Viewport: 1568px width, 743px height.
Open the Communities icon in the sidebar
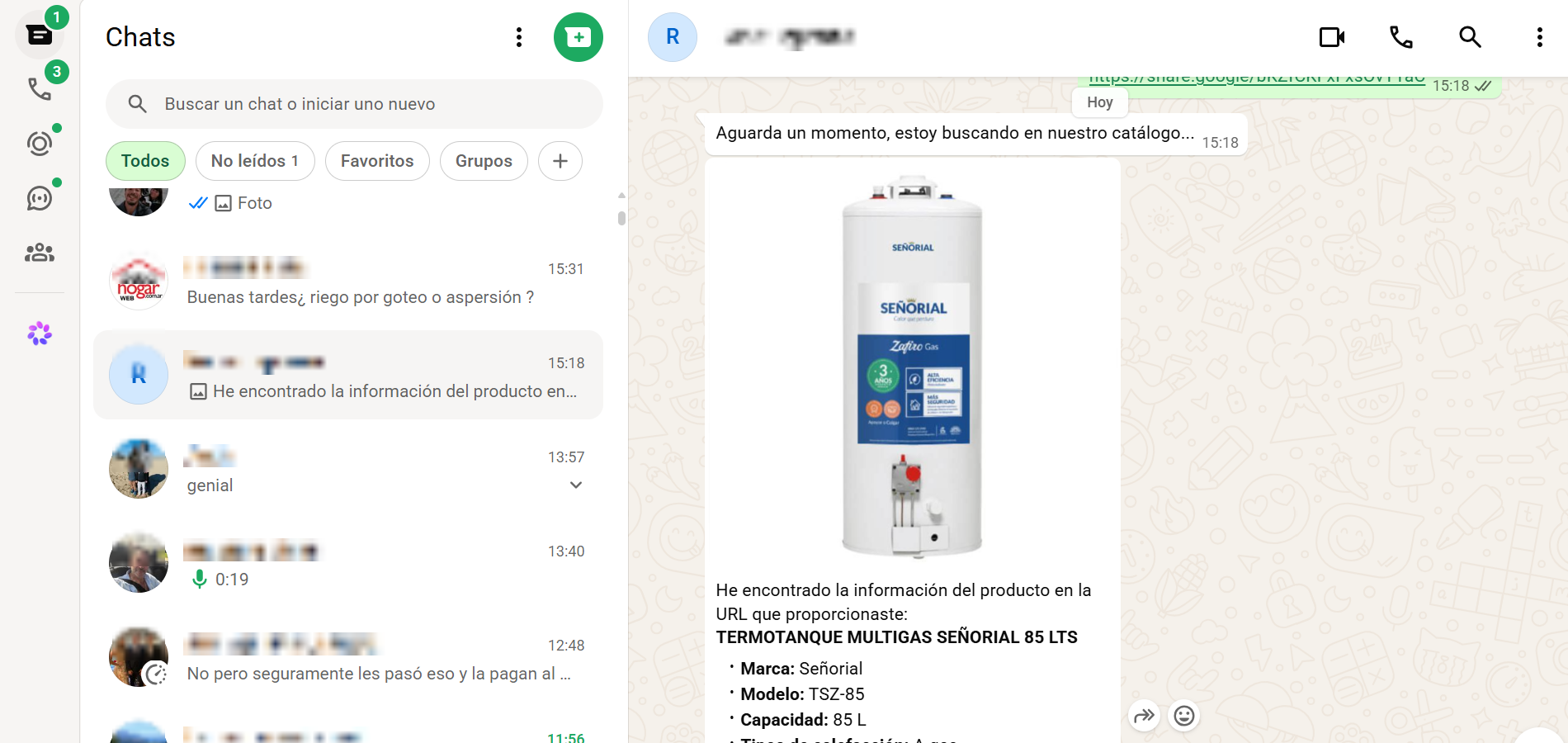40,253
